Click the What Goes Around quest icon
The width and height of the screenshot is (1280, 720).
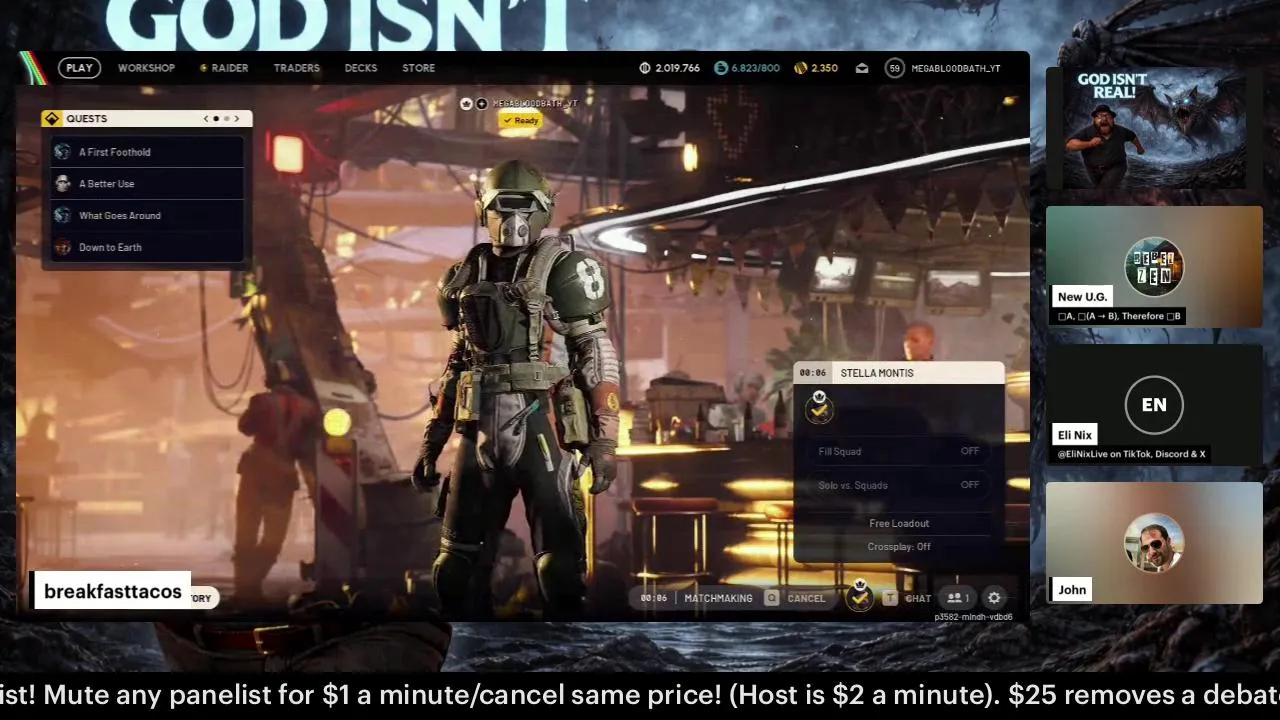[63, 216]
